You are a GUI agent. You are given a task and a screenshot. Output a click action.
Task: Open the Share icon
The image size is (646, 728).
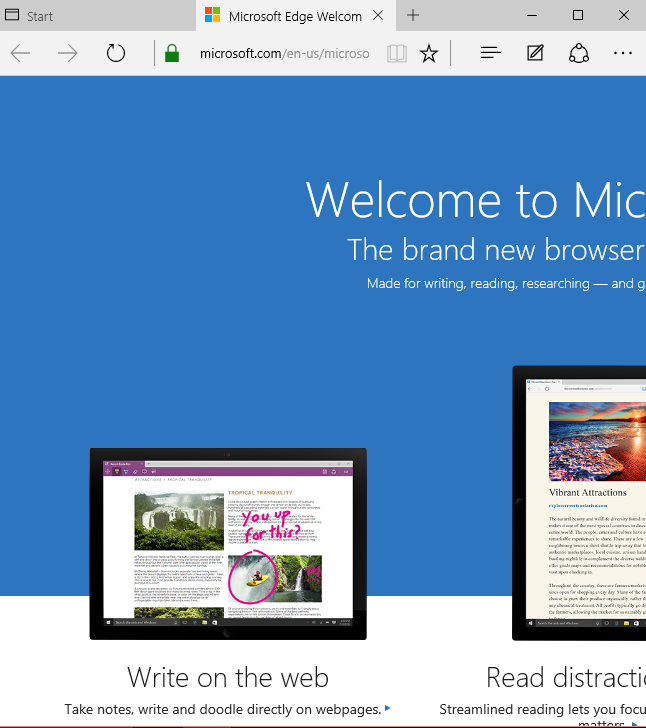coord(579,53)
